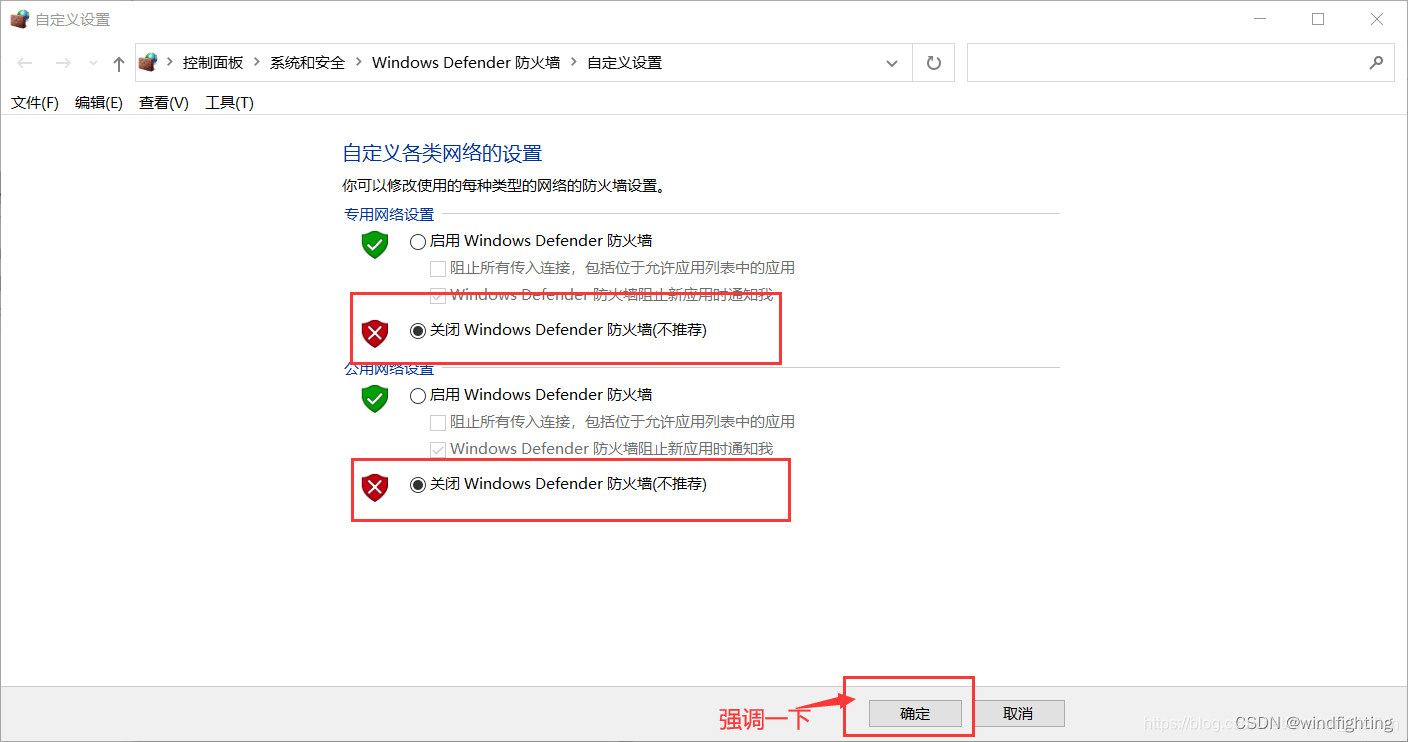Screen dimensions: 1408x742
Task: Click the Forward navigation arrow
Action: tap(63, 63)
